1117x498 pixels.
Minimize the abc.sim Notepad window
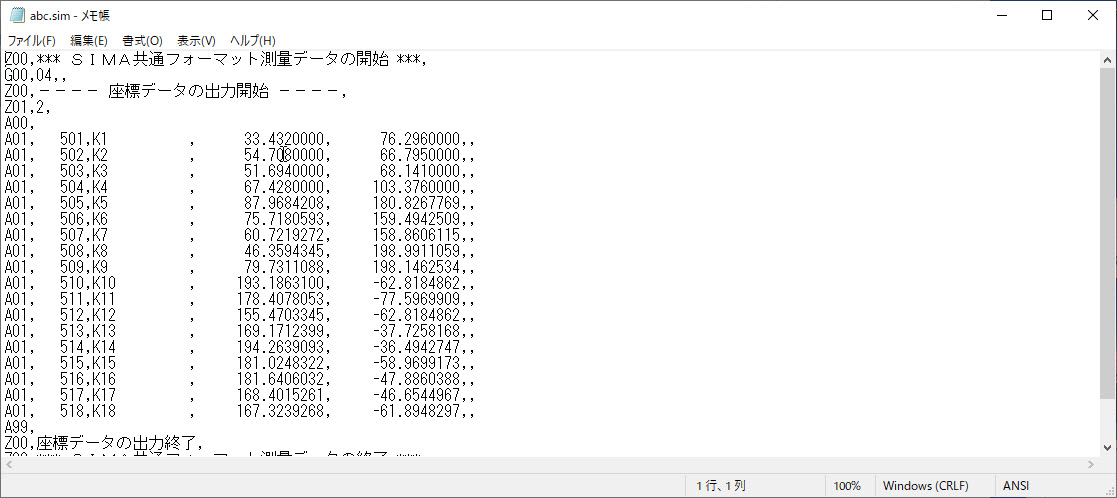tap(999, 15)
